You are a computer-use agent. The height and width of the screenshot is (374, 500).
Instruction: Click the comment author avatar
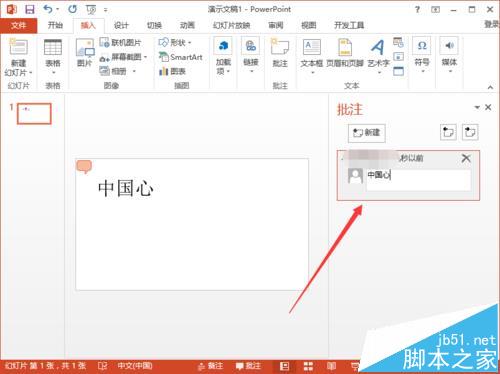coord(355,176)
